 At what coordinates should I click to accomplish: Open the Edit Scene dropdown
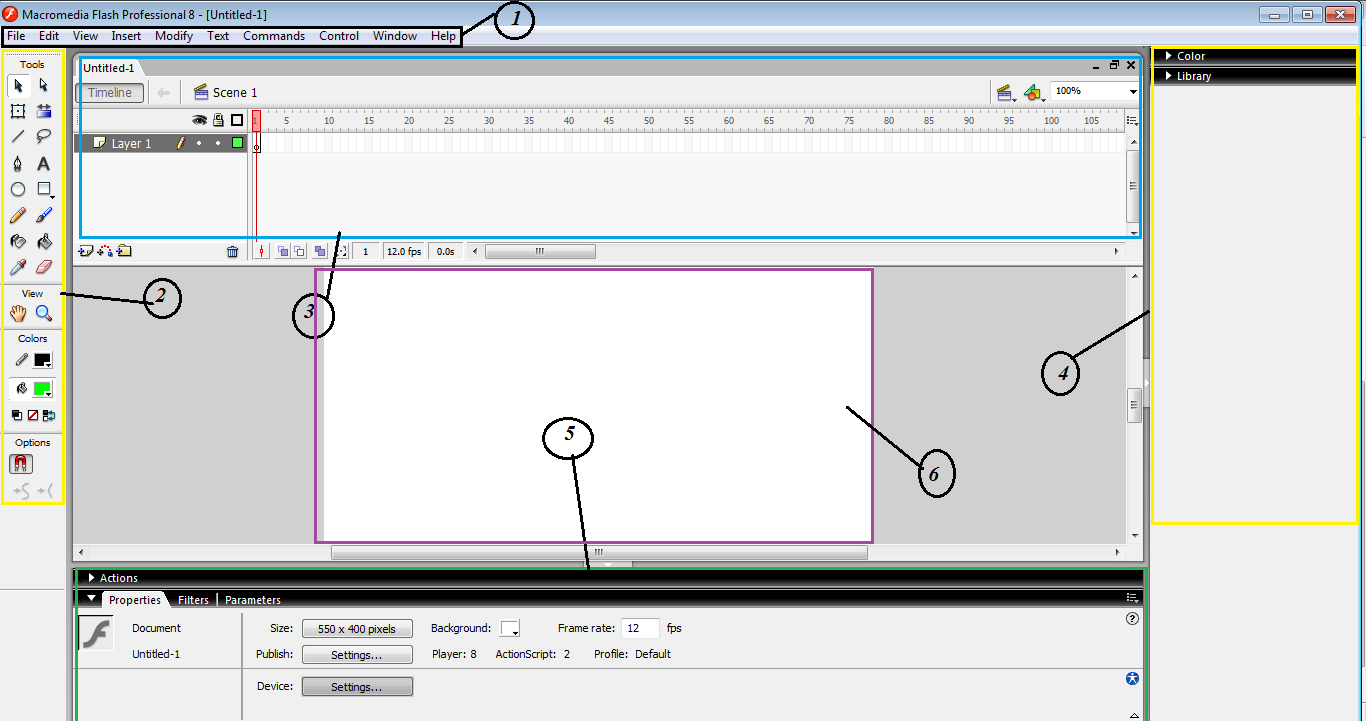[1007, 93]
